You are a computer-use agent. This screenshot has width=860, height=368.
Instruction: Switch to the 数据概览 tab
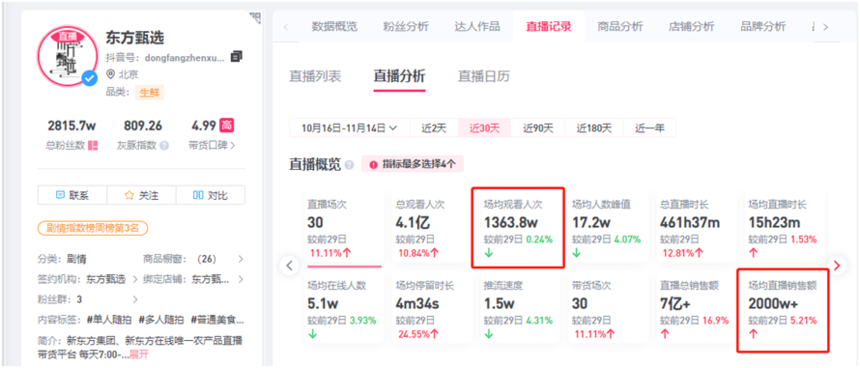(335, 26)
